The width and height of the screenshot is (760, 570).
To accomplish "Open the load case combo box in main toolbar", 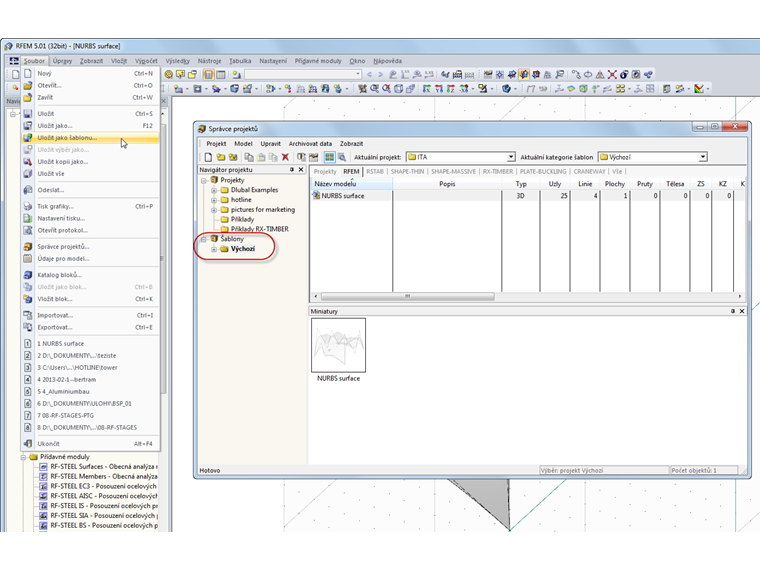I will [x=303, y=74].
